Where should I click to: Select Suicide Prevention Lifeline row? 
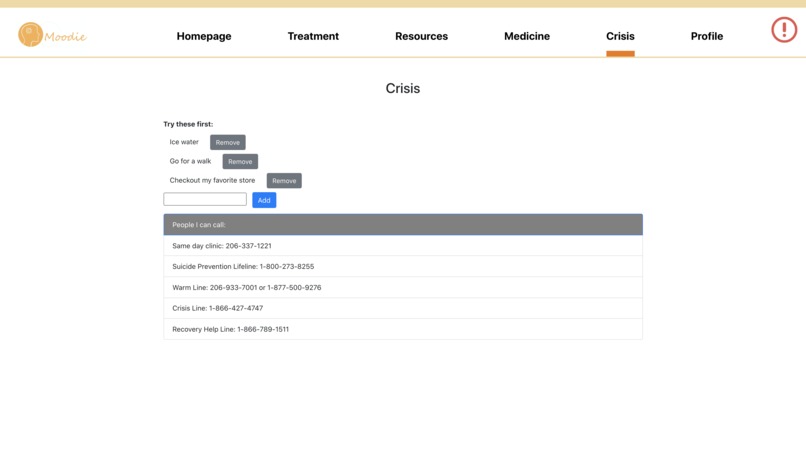403,266
